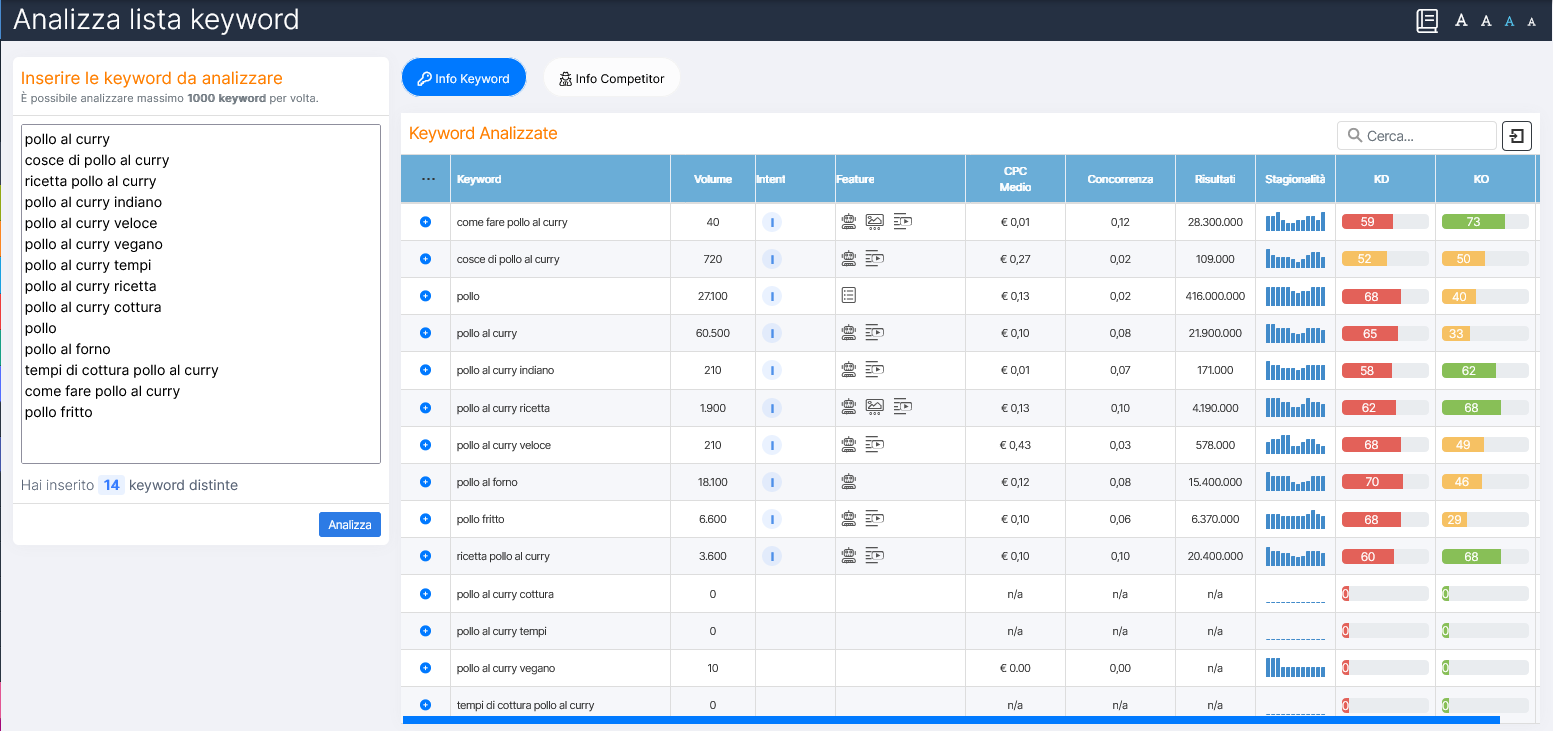
Task: Open the image pack icon for come fare pollo al curry
Action: click(872, 221)
